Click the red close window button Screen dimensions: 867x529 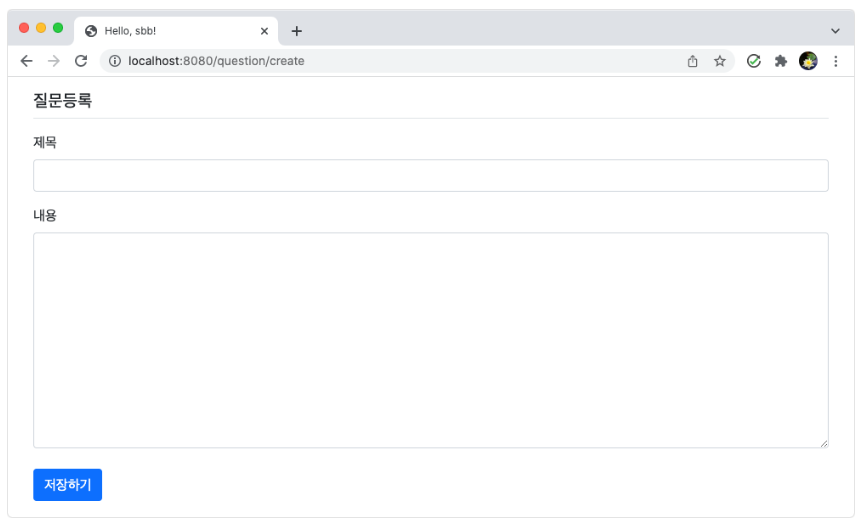click(x=24, y=28)
